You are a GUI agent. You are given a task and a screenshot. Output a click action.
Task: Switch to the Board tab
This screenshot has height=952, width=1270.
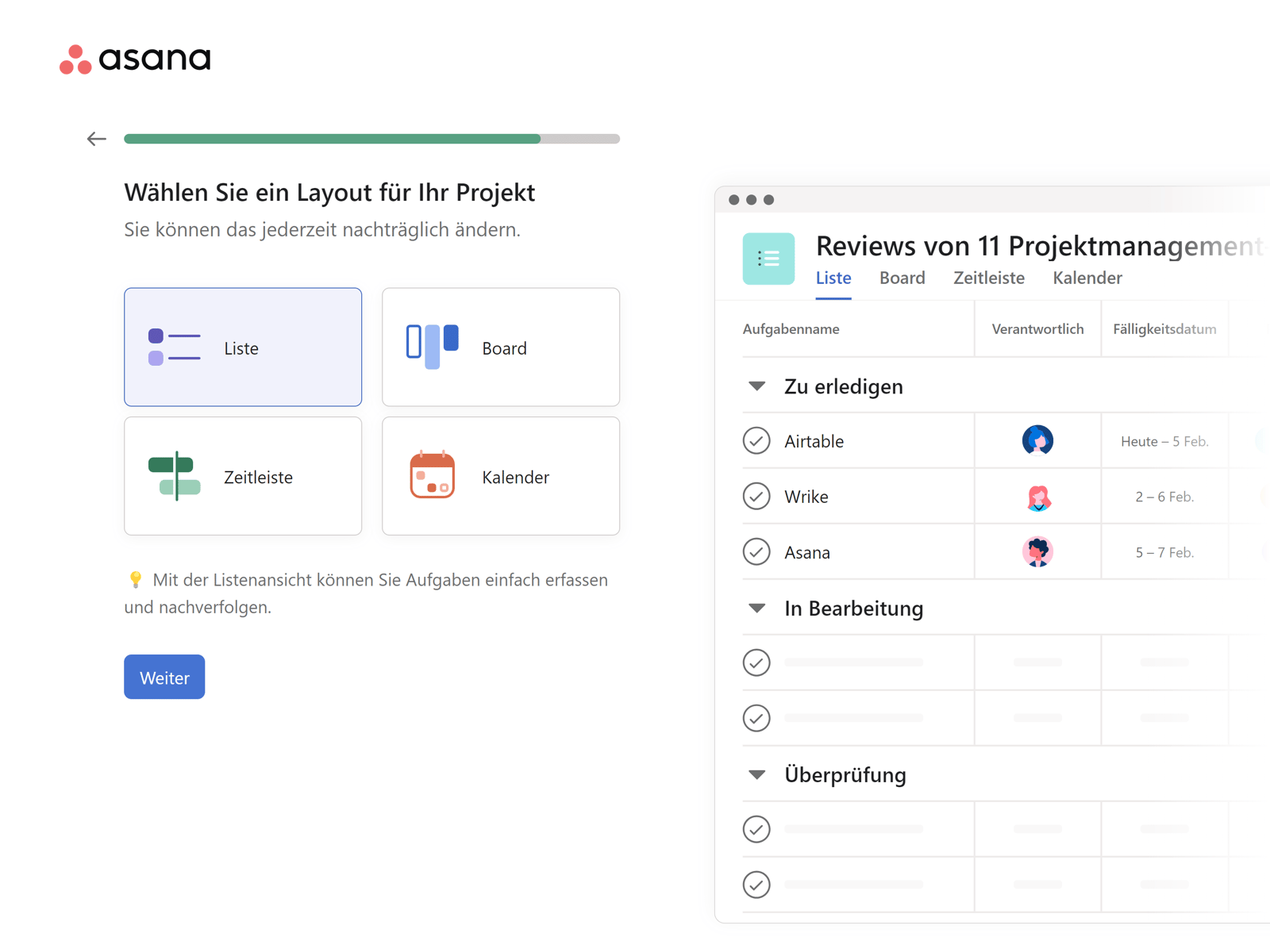coord(902,278)
